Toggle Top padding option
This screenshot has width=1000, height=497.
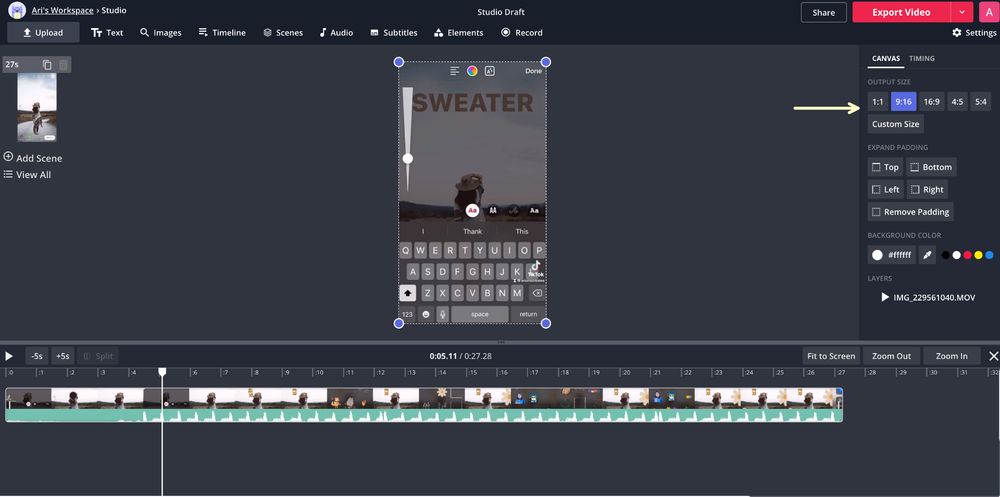(x=885, y=167)
